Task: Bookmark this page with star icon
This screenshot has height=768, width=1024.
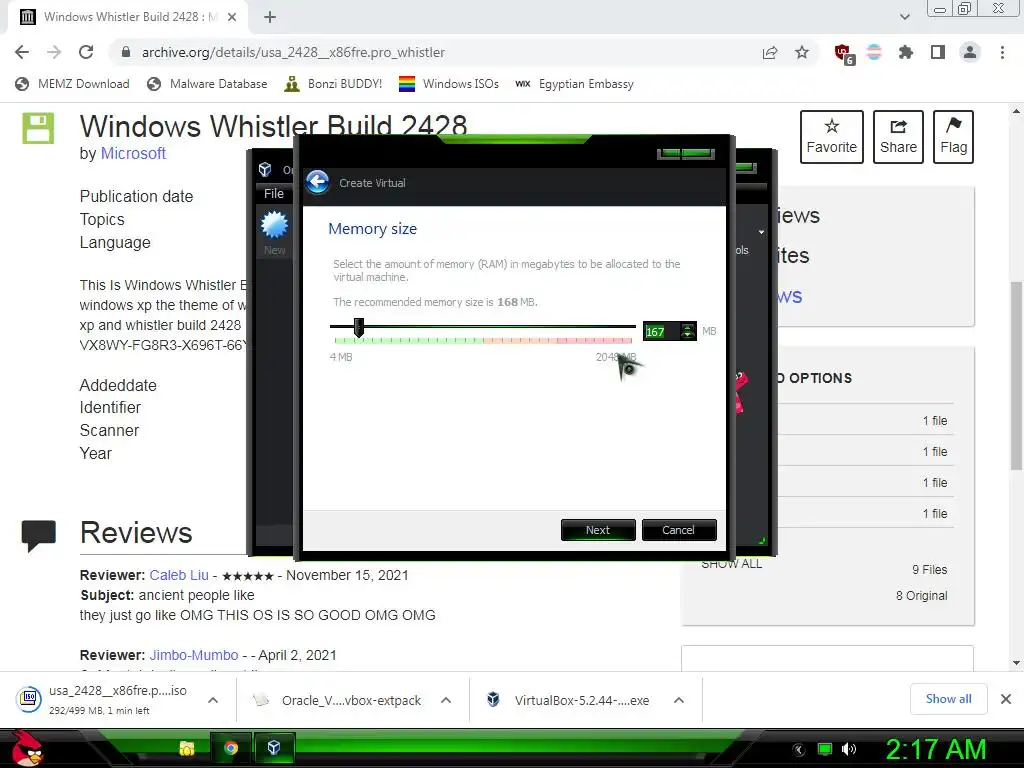Action: (802, 52)
